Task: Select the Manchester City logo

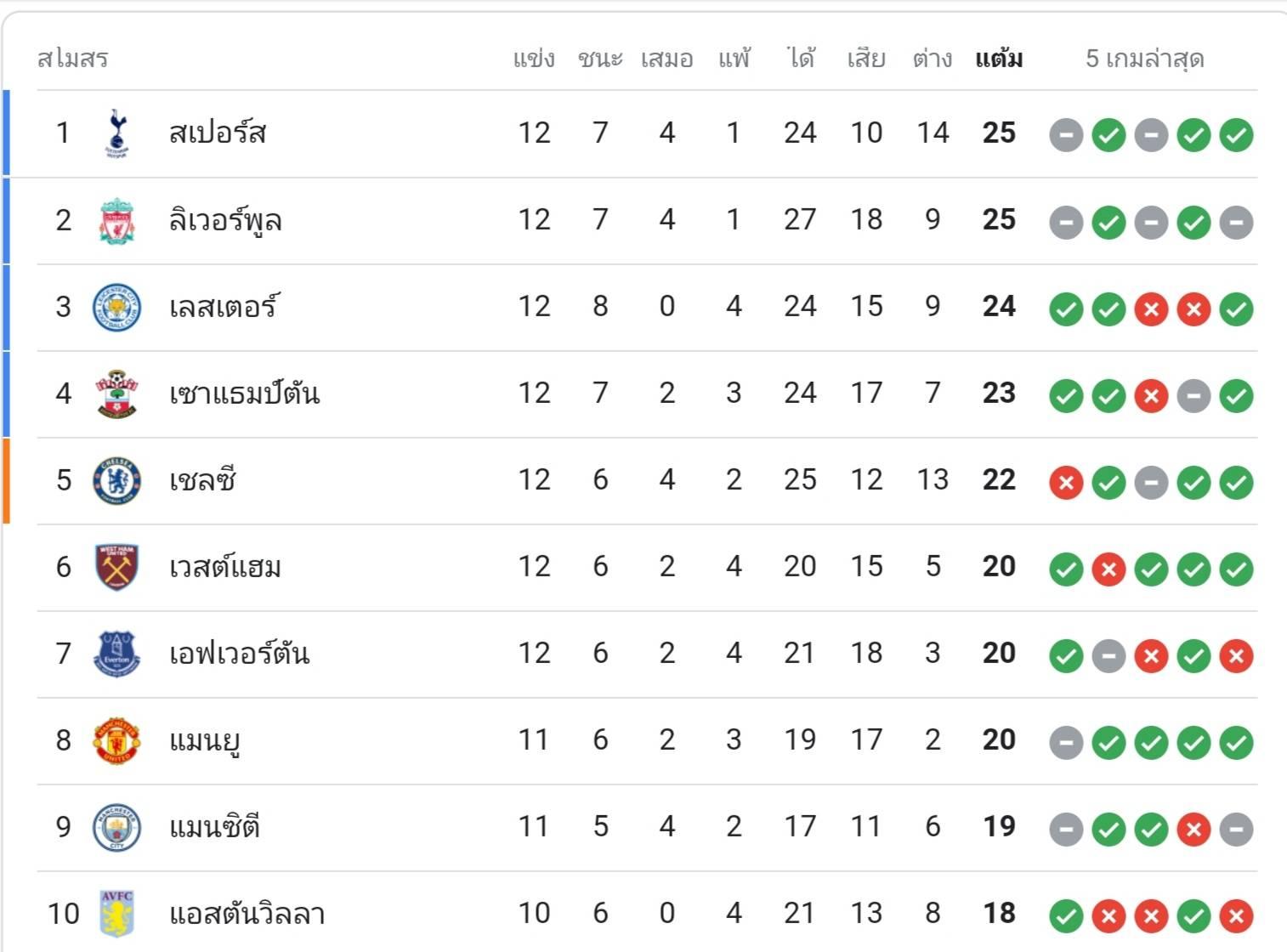Action: pyautogui.click(x=116, y=828)
